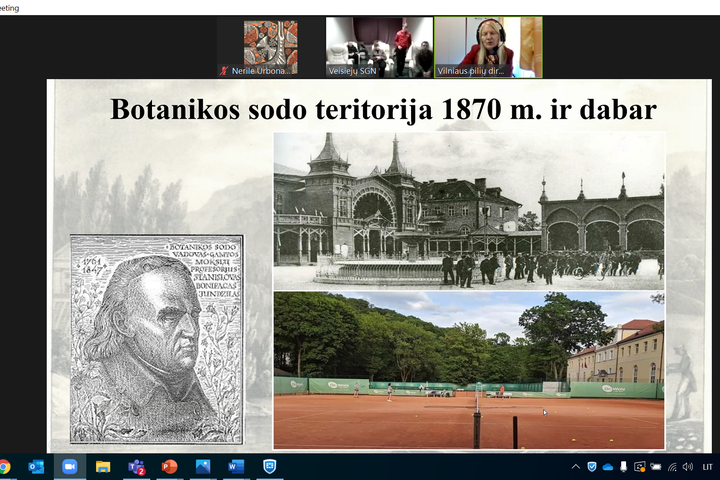Screen dimensions: 720x480
Task: Select the Vilniaus pilių dir... speaker tile
Action: click(x=488, y=47)
